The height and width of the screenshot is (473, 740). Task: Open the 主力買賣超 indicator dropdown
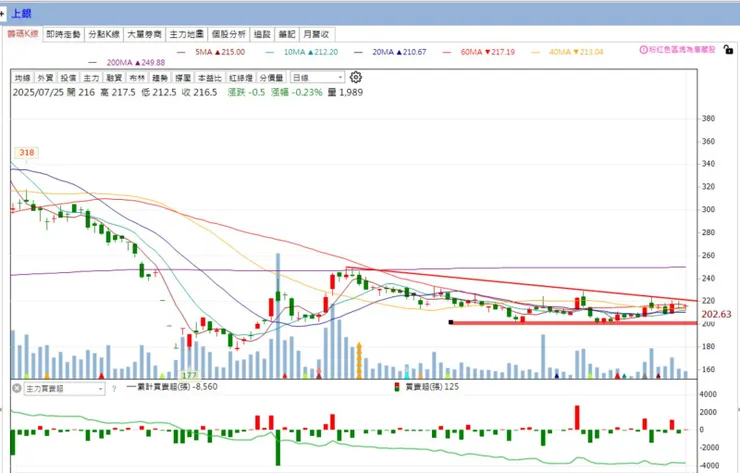coord(64,389)
